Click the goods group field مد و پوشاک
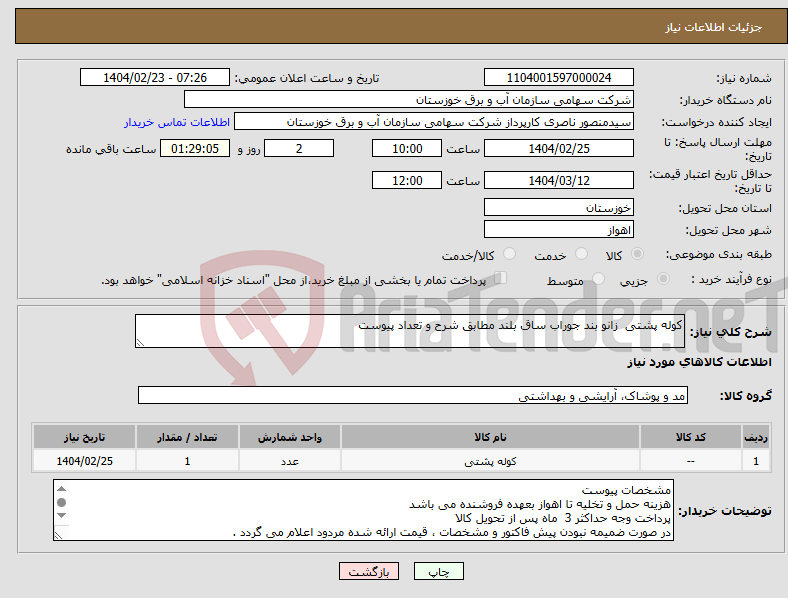The height and width of the screenshot is (598, 788). coord(413,395)
